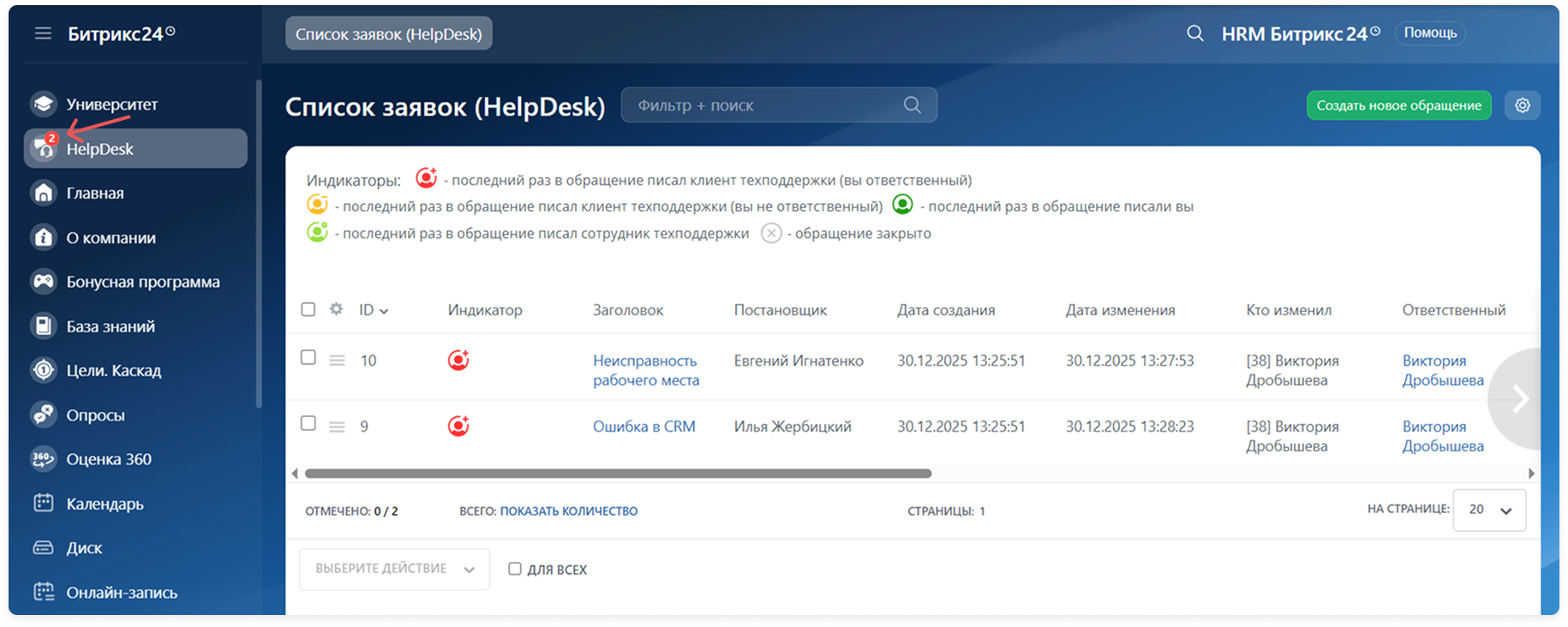1568x627 pixels.
Task: Select HelpDesk in the left sidebar
Action: click(x=100, y=149)
